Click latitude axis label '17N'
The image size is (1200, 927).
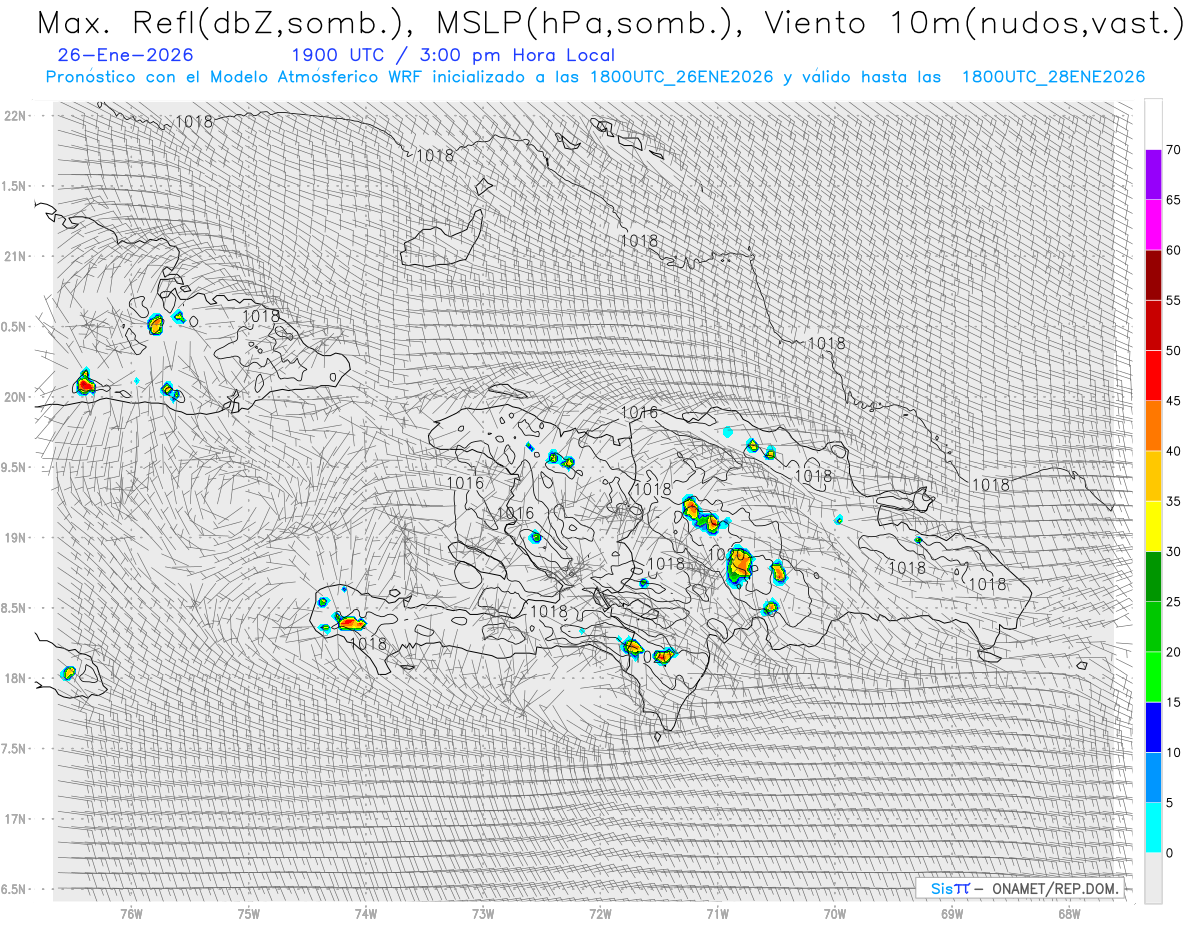tap(14, 820)
